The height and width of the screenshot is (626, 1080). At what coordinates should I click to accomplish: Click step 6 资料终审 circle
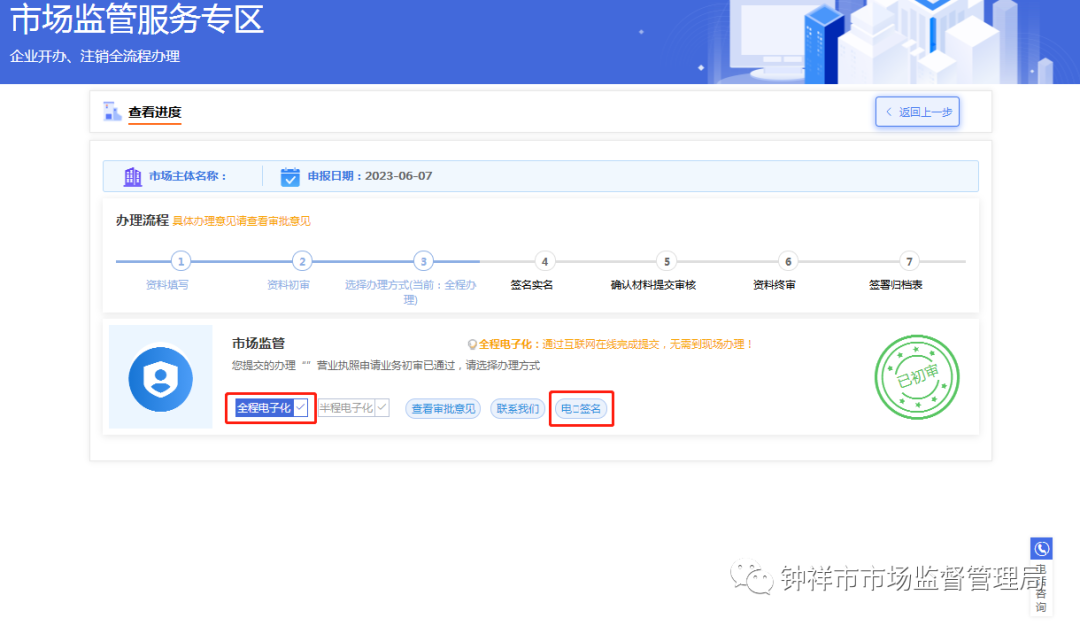788,262
